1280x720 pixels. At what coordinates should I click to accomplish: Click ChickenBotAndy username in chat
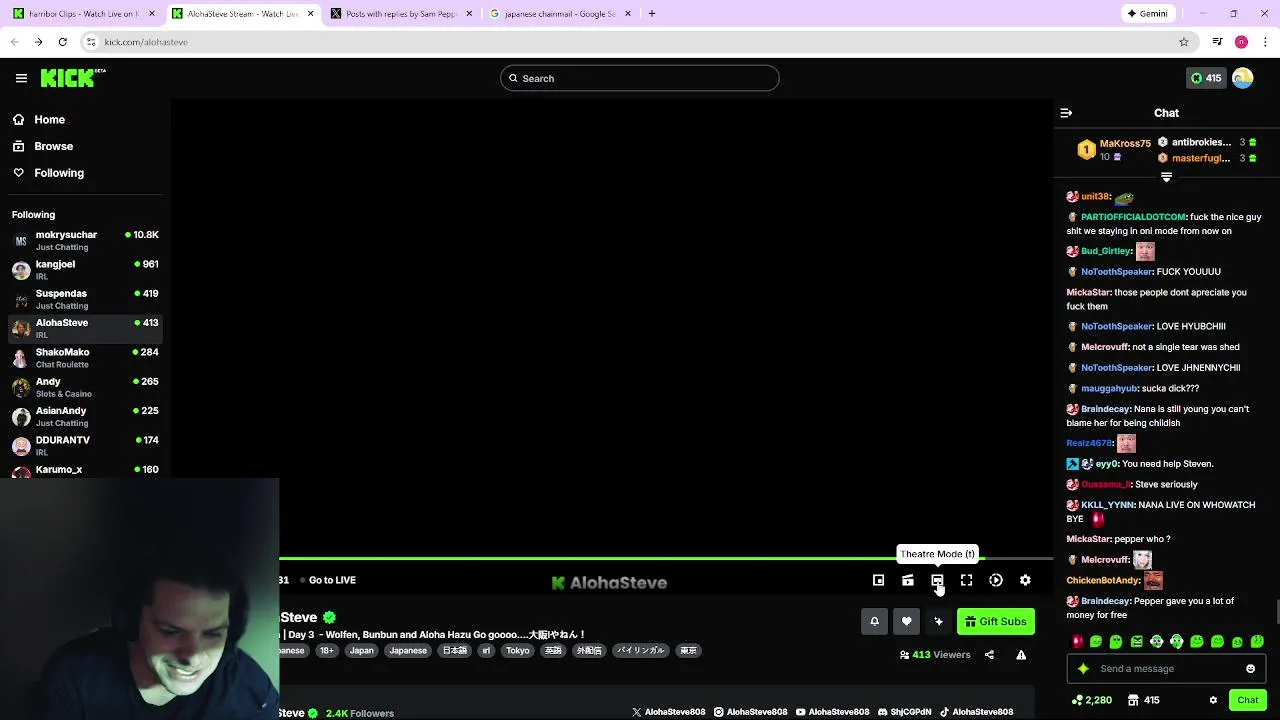click(1103, 580)
